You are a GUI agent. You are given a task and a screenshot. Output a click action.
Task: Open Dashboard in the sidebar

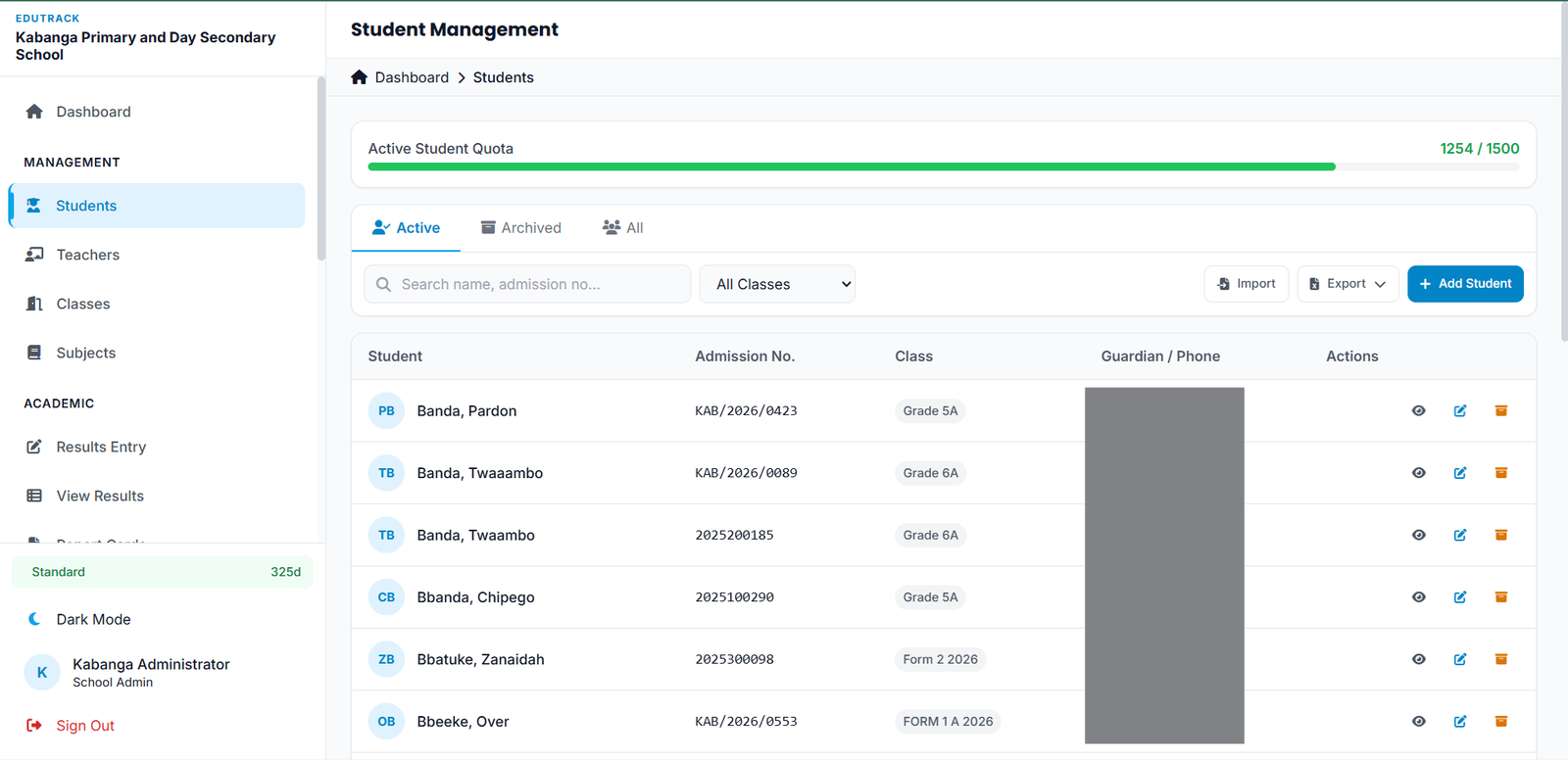click(157, 112)
